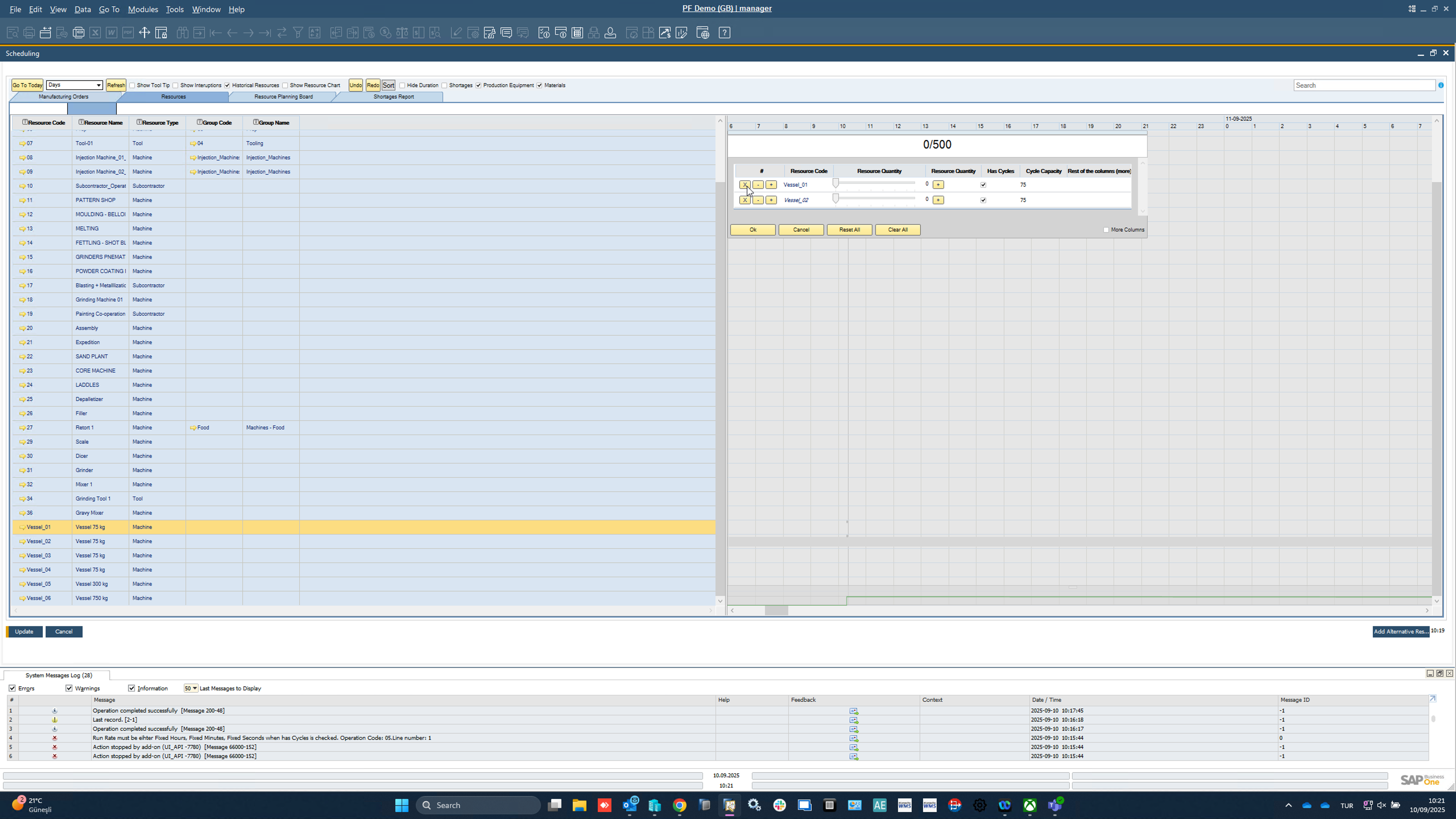Click the Help question mark toolbar icon
Image resolution: width=1456 pixels, height=819 pixels.
[724, 33]
